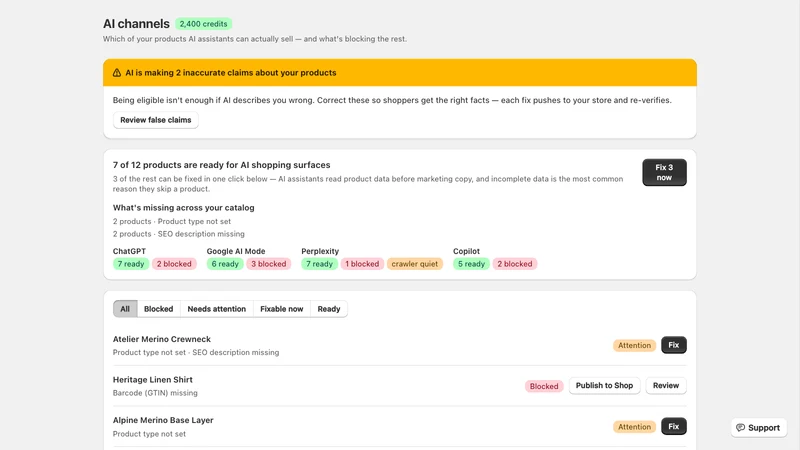Click '2 products · Product type not set' line
Viewport: 800px width, 450px height.
pyautogui.click(x=172, y=221)
